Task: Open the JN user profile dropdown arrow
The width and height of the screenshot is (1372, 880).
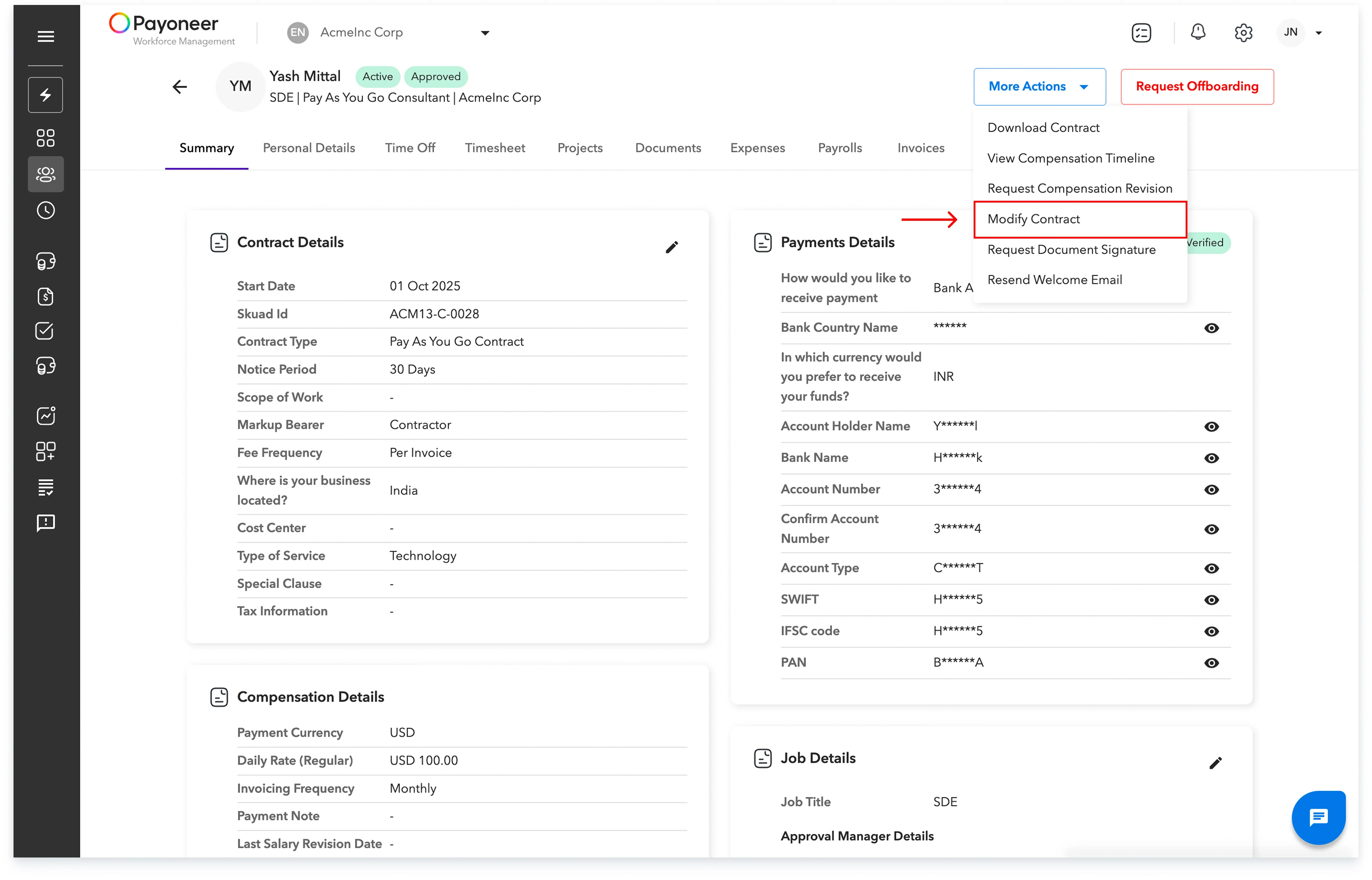Action: [1318, 33]
